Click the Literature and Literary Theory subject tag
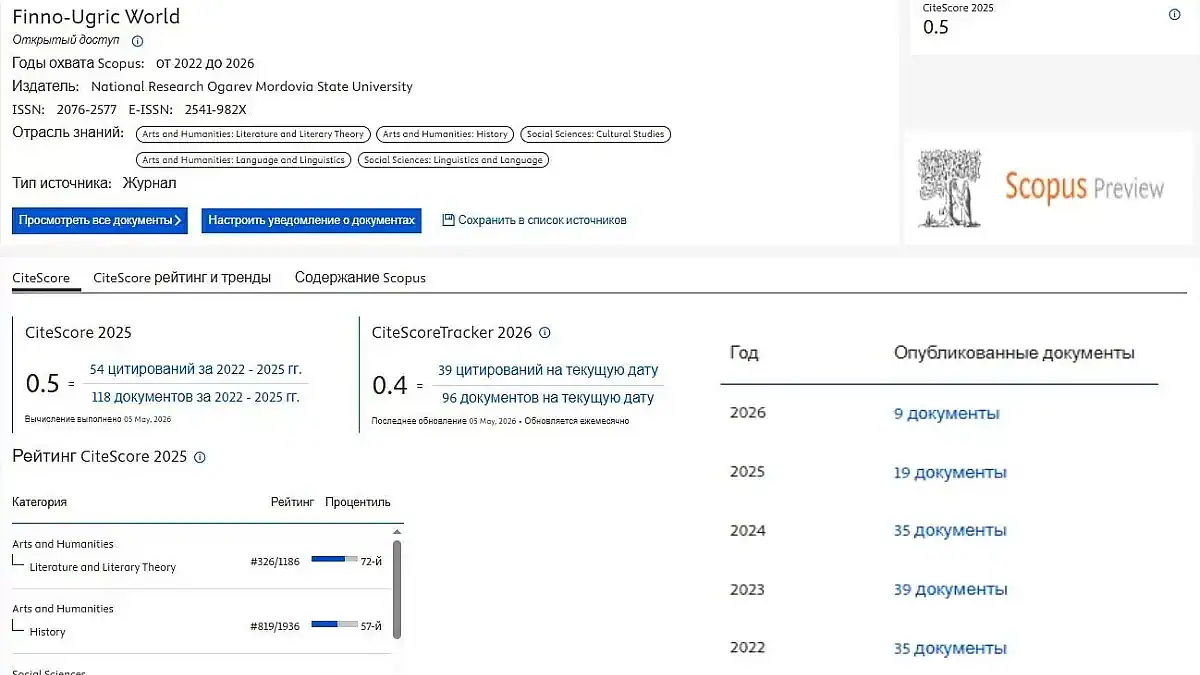The height and width of the screenshot is (675, 1200). 253,134
